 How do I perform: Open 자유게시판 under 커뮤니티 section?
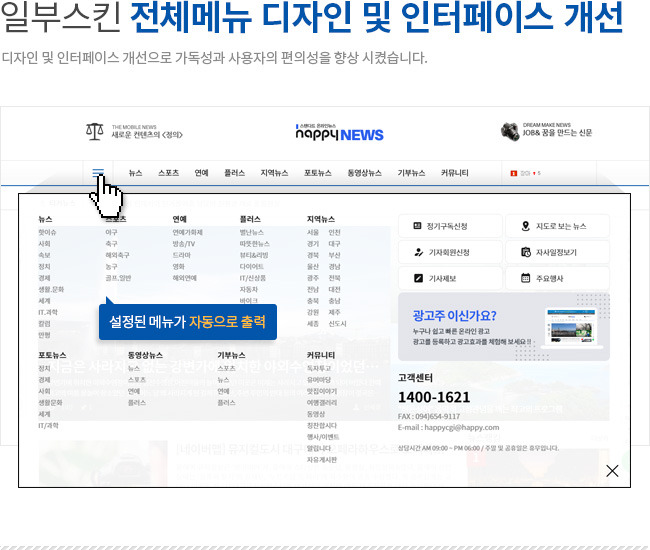pyautogui.click(x=322, y=460)
